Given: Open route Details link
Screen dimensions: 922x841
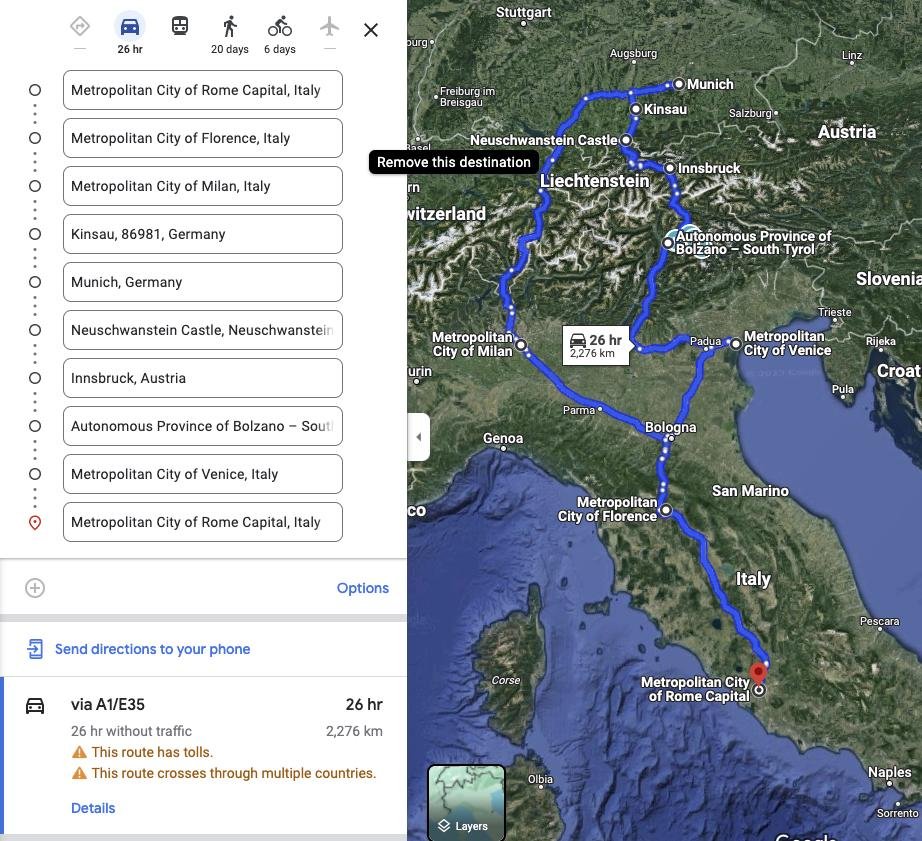Looking at the screenshot, I should point(93,808).
